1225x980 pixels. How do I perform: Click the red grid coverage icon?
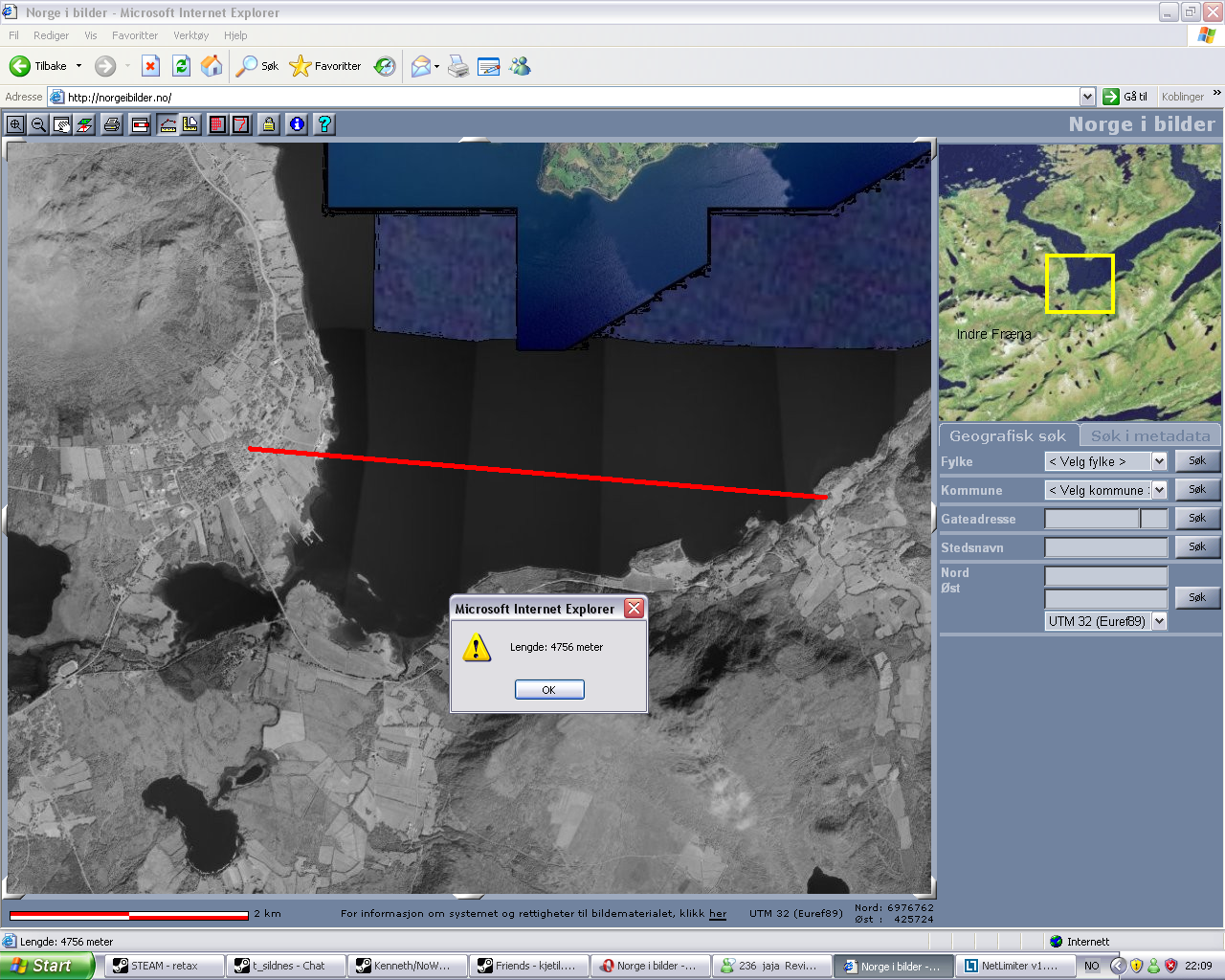click(217, 124)
